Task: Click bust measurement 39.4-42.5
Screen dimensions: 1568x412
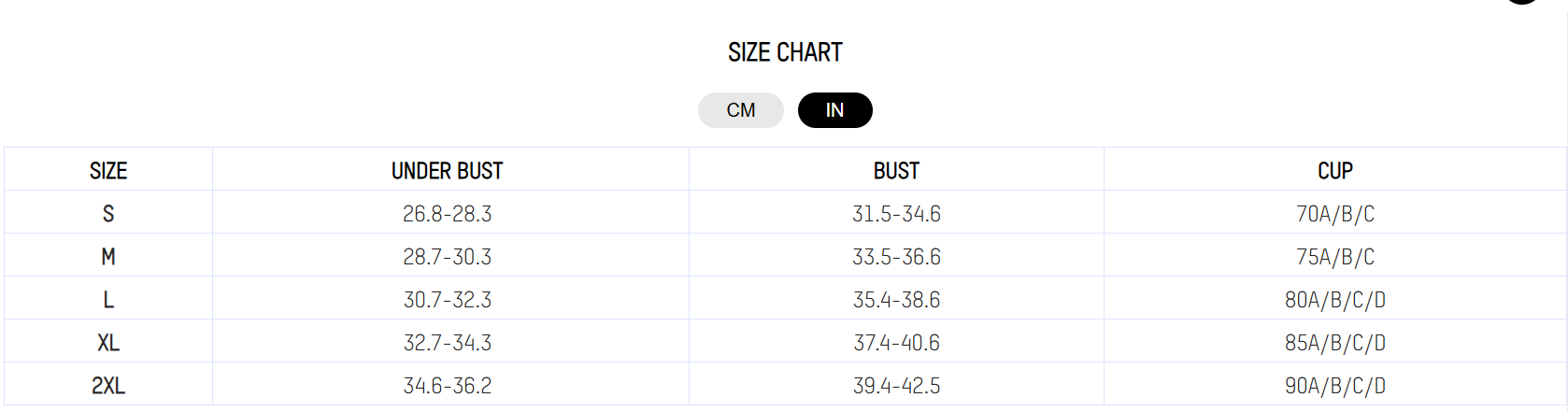Action: [896, 386]
